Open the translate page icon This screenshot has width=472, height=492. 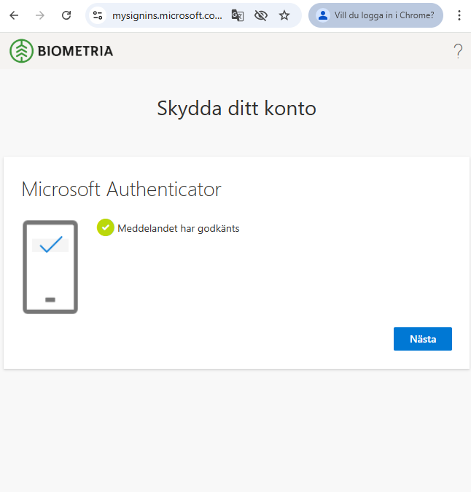click(238, 15)
